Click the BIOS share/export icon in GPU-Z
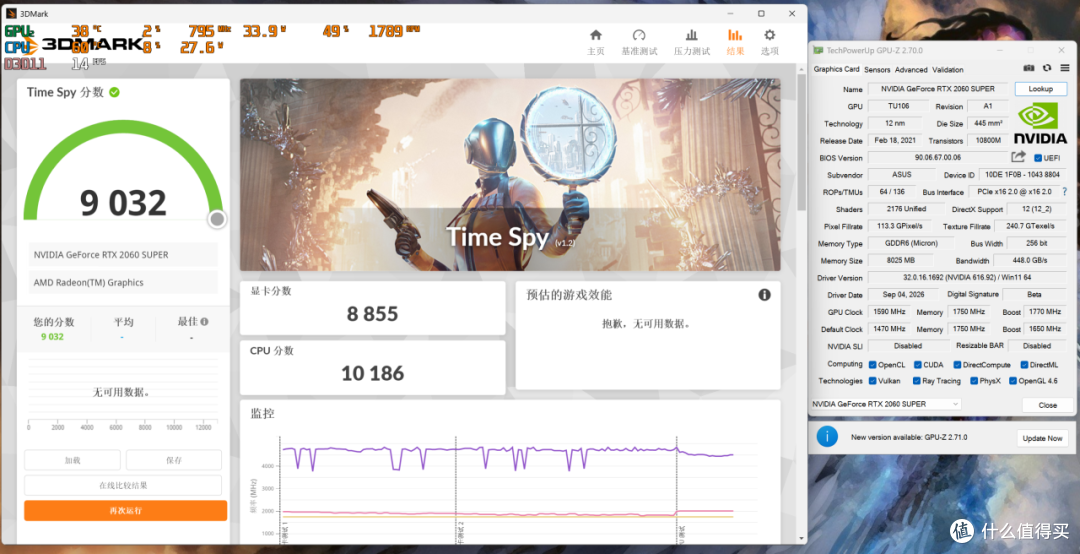The width and height of the screenshot is (1080, 554). coord(1018,157)
